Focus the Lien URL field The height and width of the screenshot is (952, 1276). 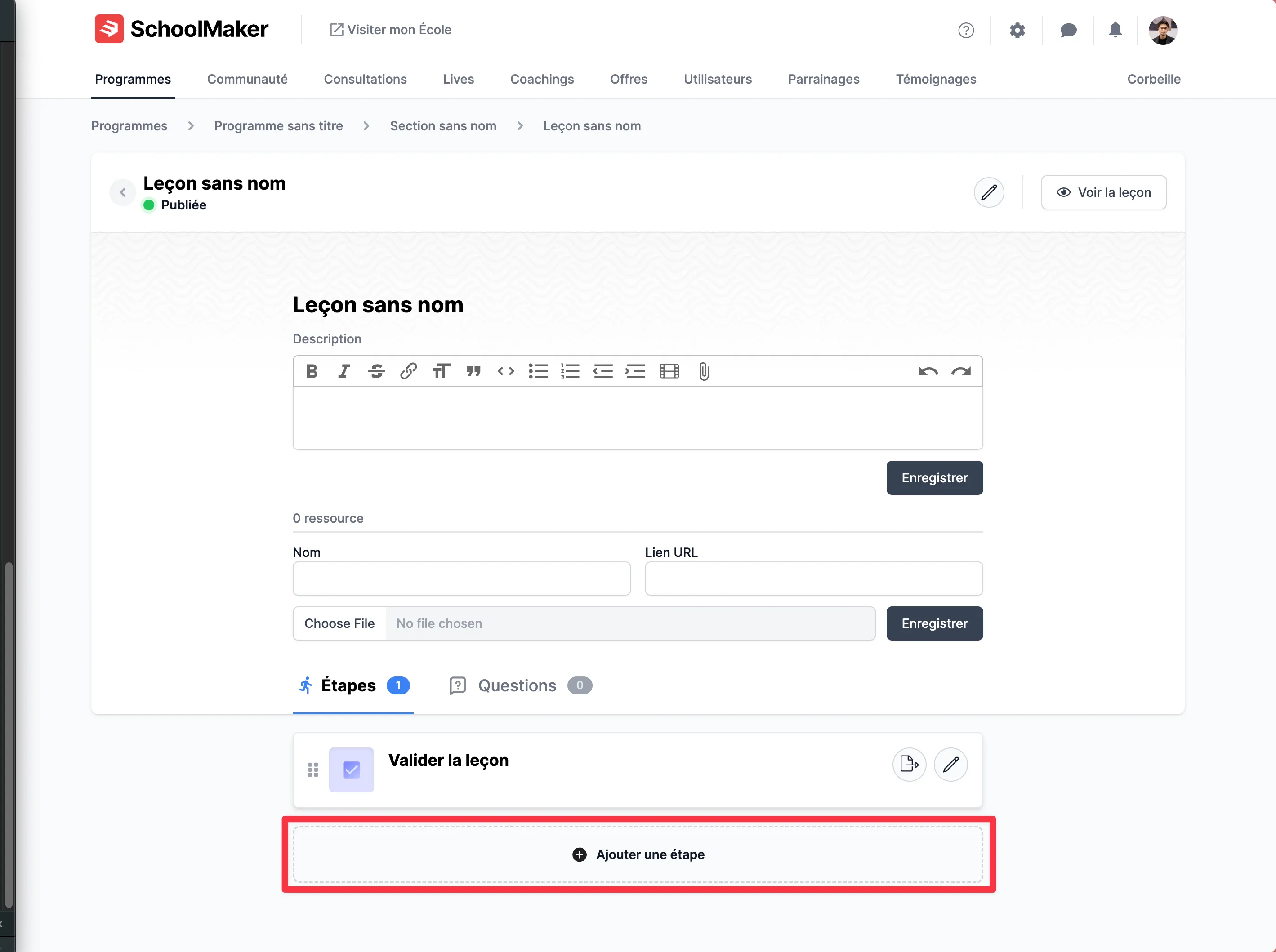click(x=814, y=578)
